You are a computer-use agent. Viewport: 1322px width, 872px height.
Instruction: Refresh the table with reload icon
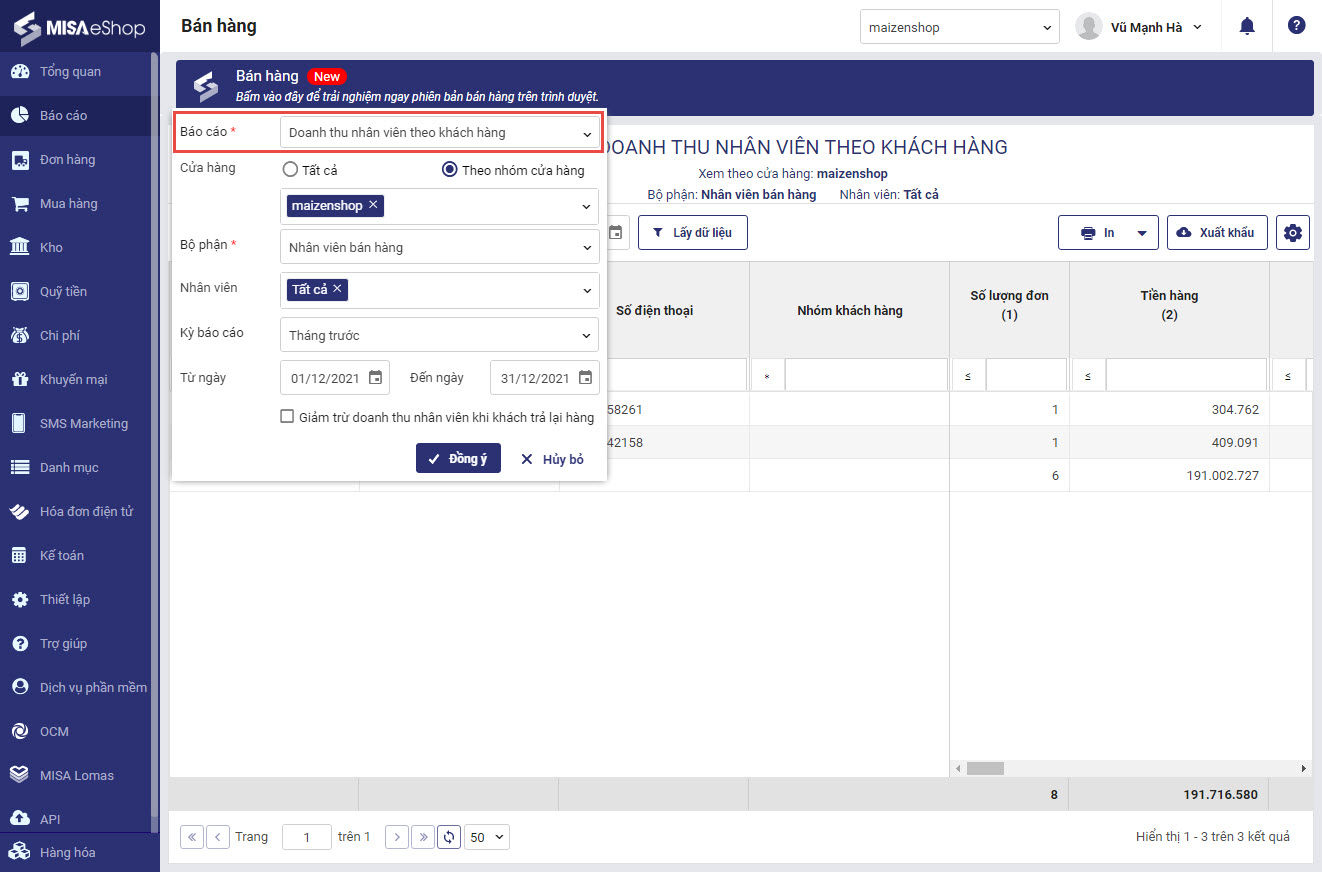449,837
